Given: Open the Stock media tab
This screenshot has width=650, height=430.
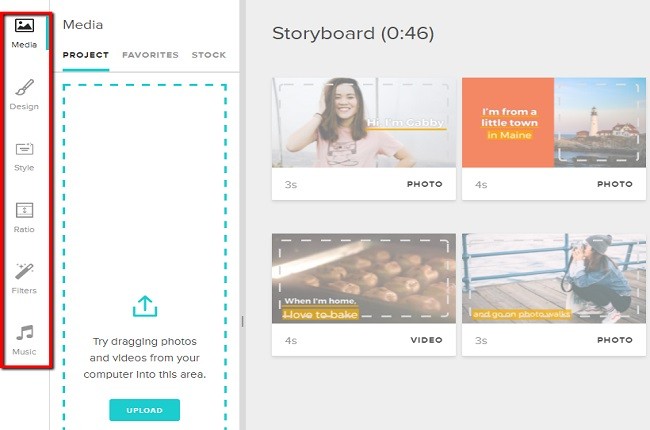Looking at the screenshot, I should (208, 55).
